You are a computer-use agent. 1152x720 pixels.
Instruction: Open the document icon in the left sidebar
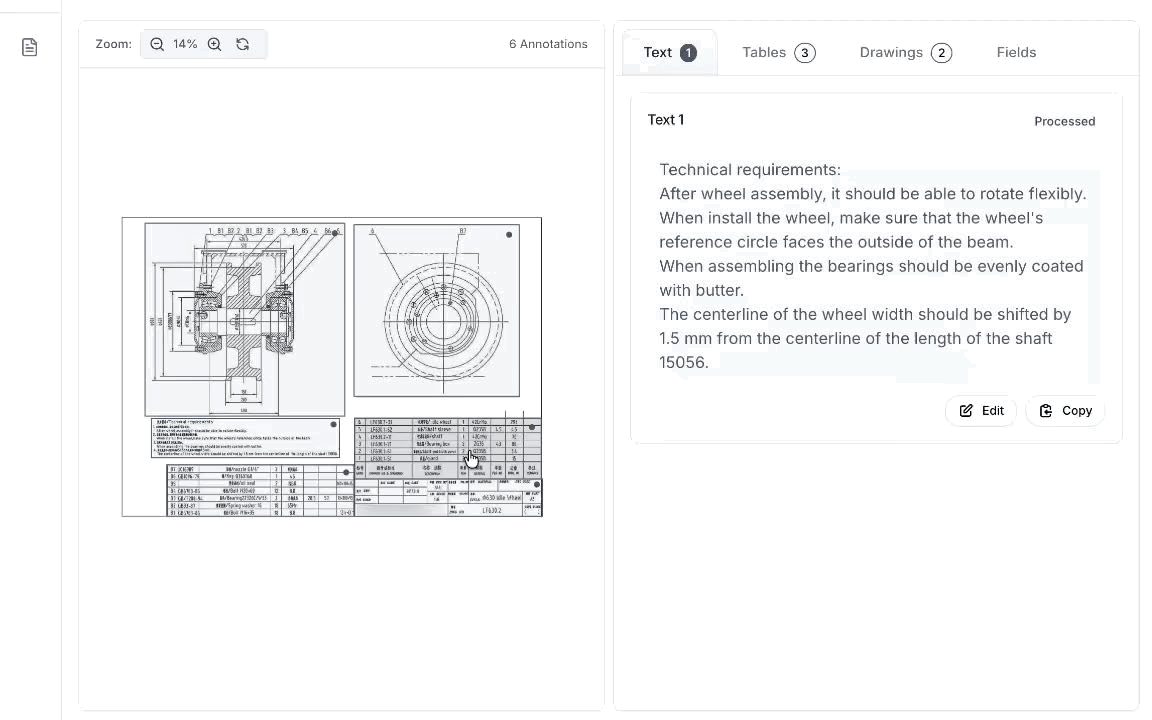[x=30, y=47]
